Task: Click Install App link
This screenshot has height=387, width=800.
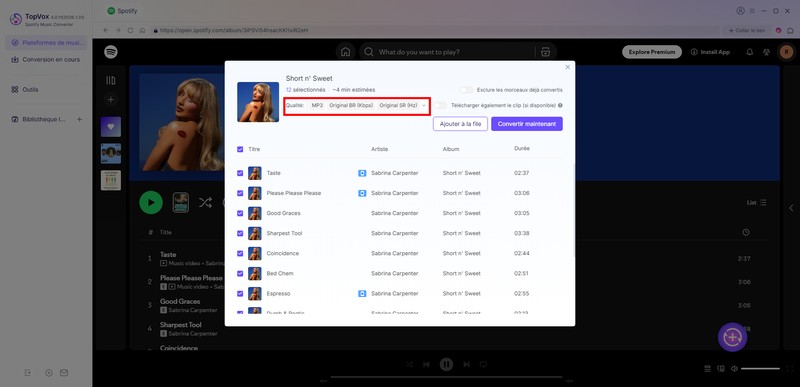Action: click(x=710, y=52)
